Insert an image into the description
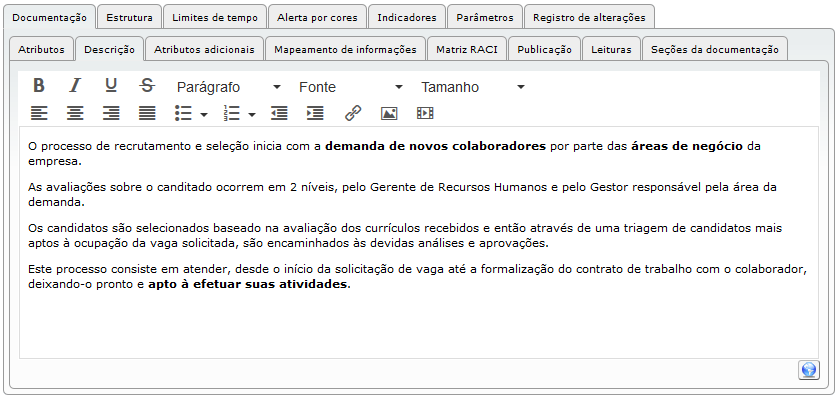The height and width of the screenshot is (399, 838). 389,113
